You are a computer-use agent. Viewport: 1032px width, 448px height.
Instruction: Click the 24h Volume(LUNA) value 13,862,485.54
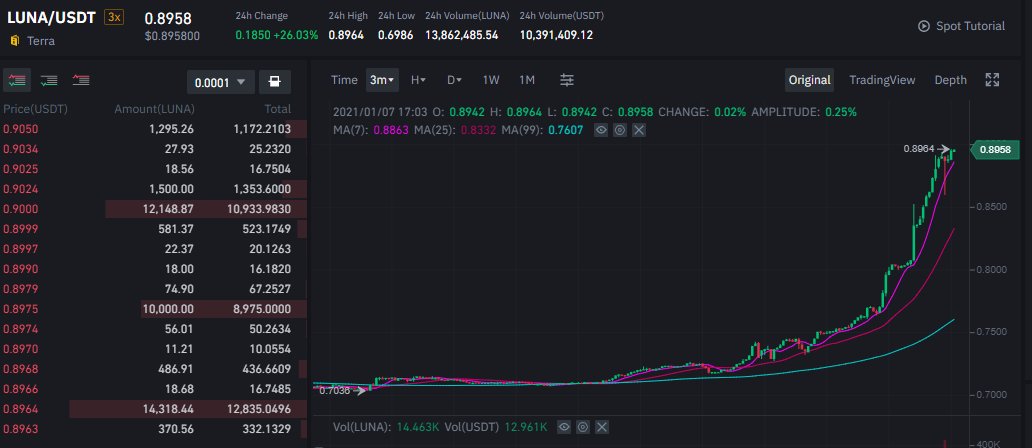[461, 35]
